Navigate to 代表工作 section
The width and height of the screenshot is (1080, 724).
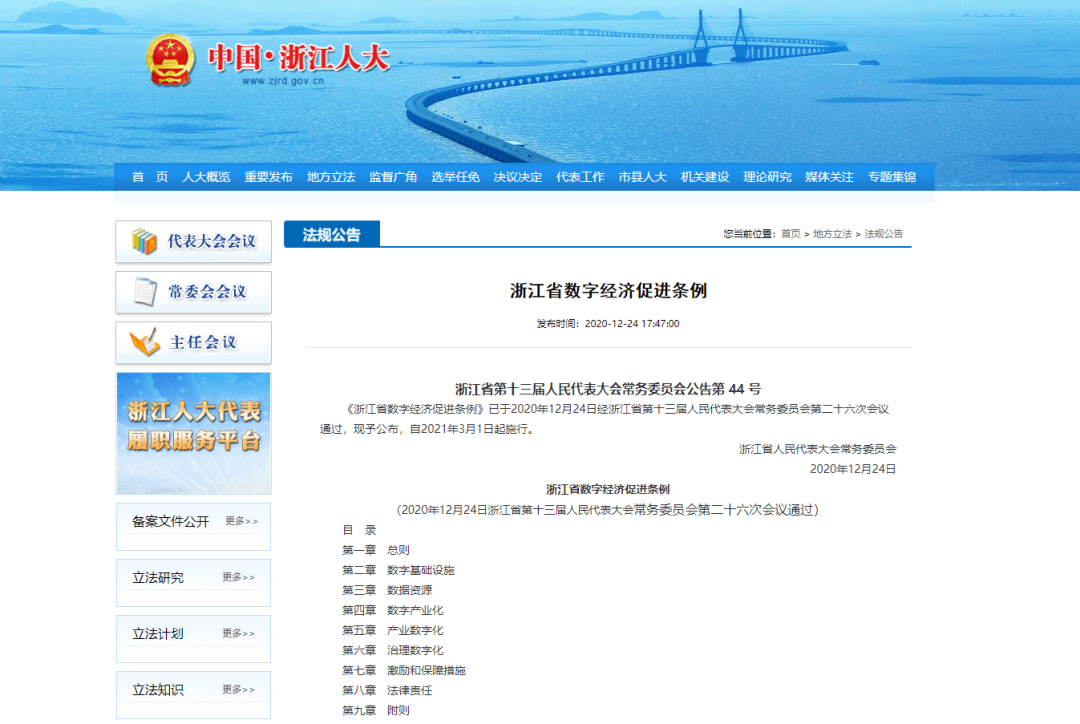580,177
